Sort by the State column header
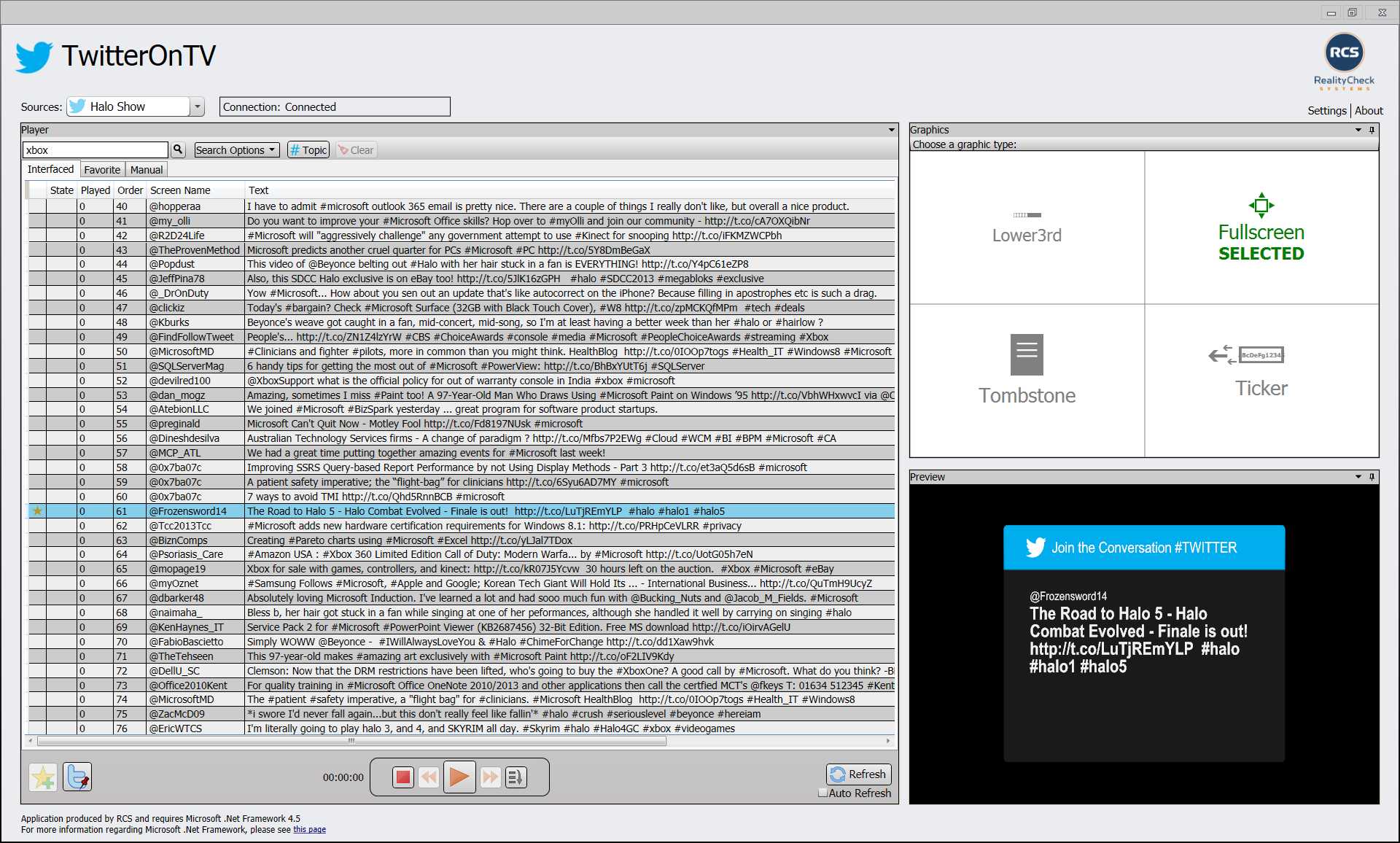This screenshot has width=1400, height=843. point(62,190)
